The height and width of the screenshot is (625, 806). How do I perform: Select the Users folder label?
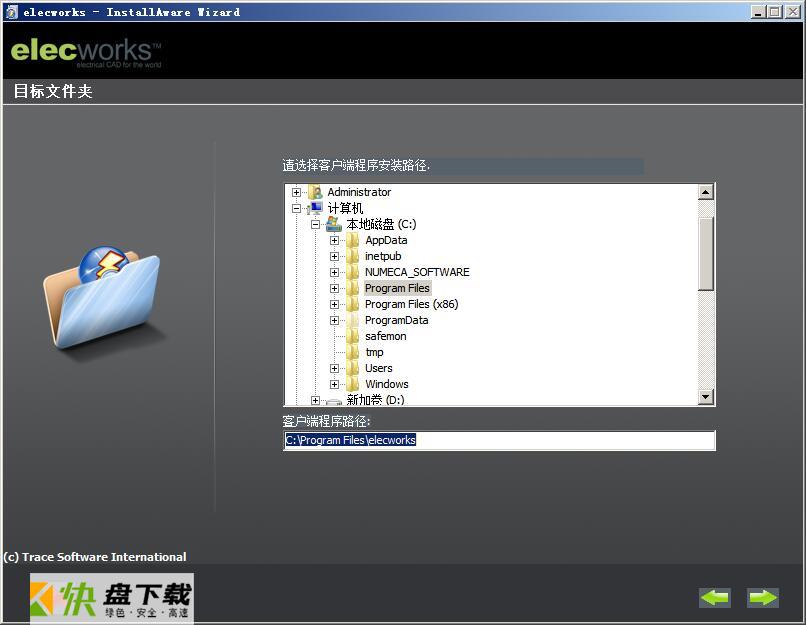(378, 368)
